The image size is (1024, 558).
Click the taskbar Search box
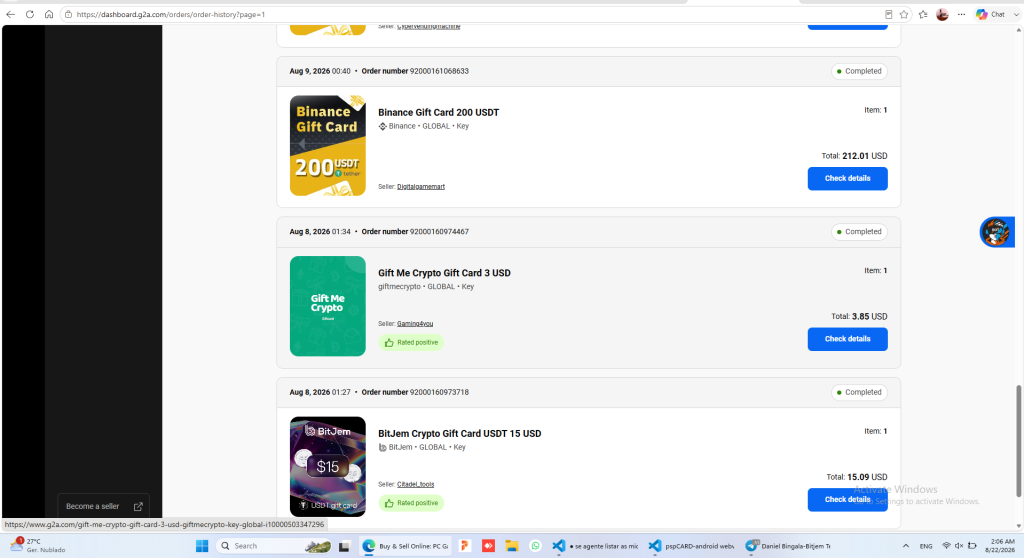274,546
